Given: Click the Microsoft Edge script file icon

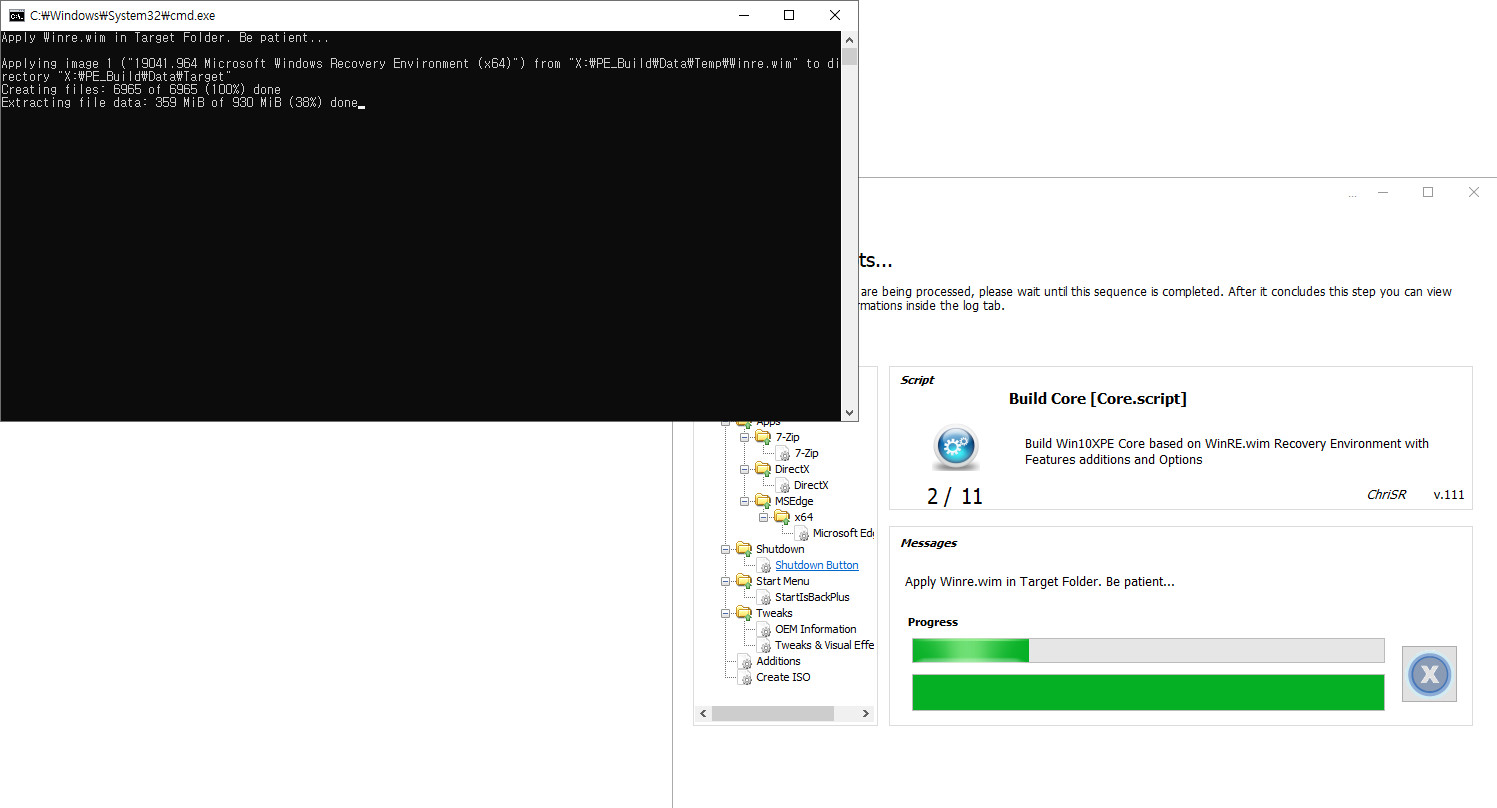Looking at the screenshot, I should (x=802, y=533).
